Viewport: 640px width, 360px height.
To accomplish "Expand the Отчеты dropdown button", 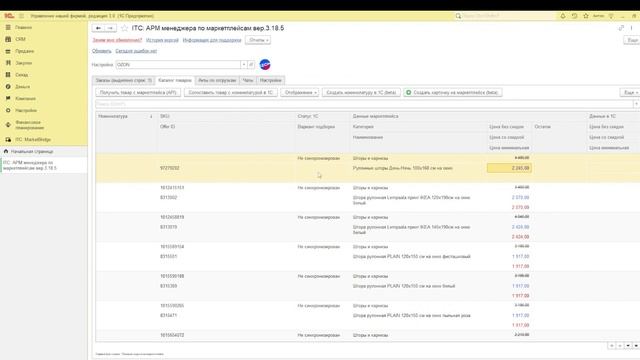I will (x=258, y=40).
